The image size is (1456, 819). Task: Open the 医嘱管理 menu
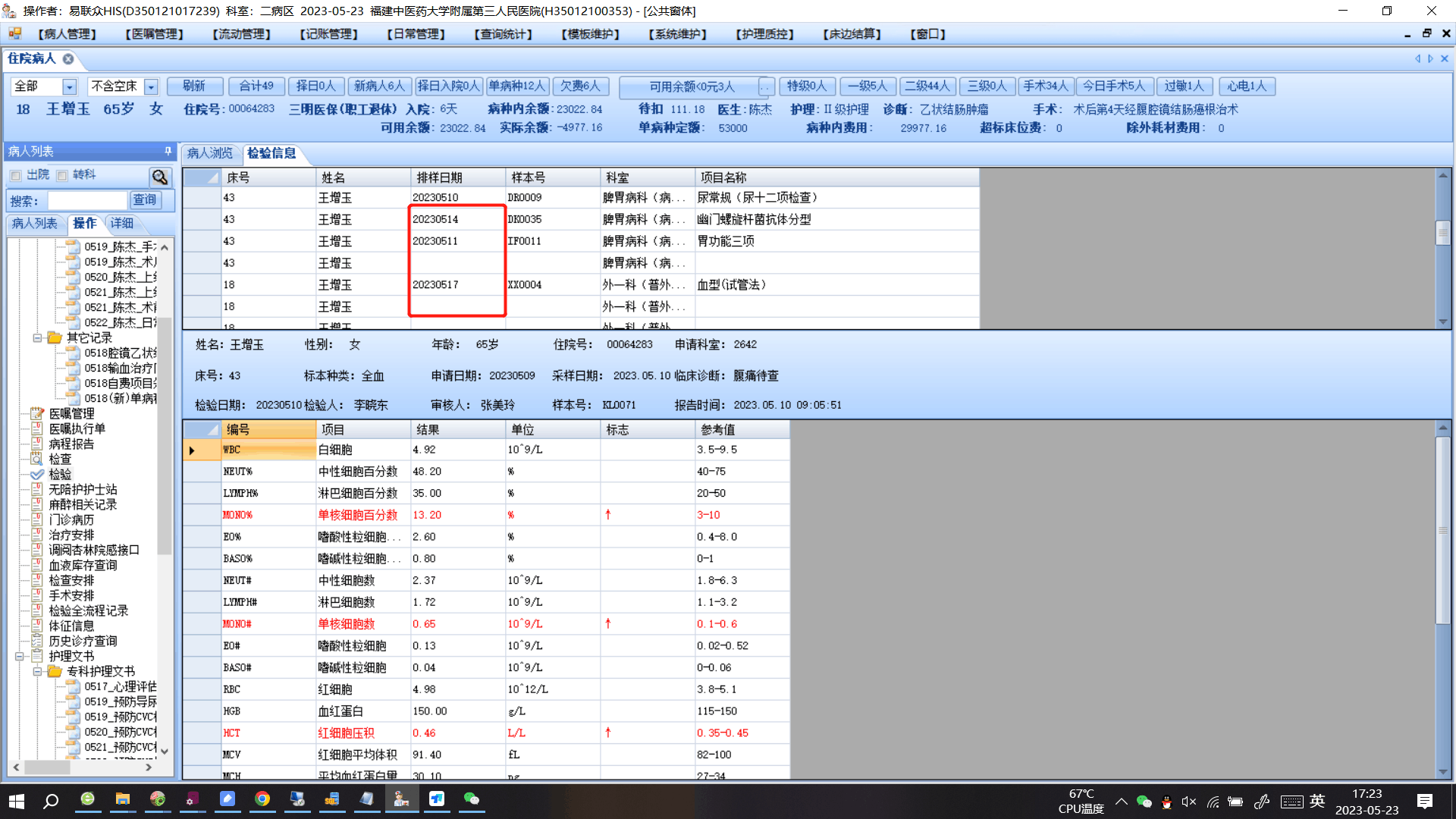click(x=154, y=34)
